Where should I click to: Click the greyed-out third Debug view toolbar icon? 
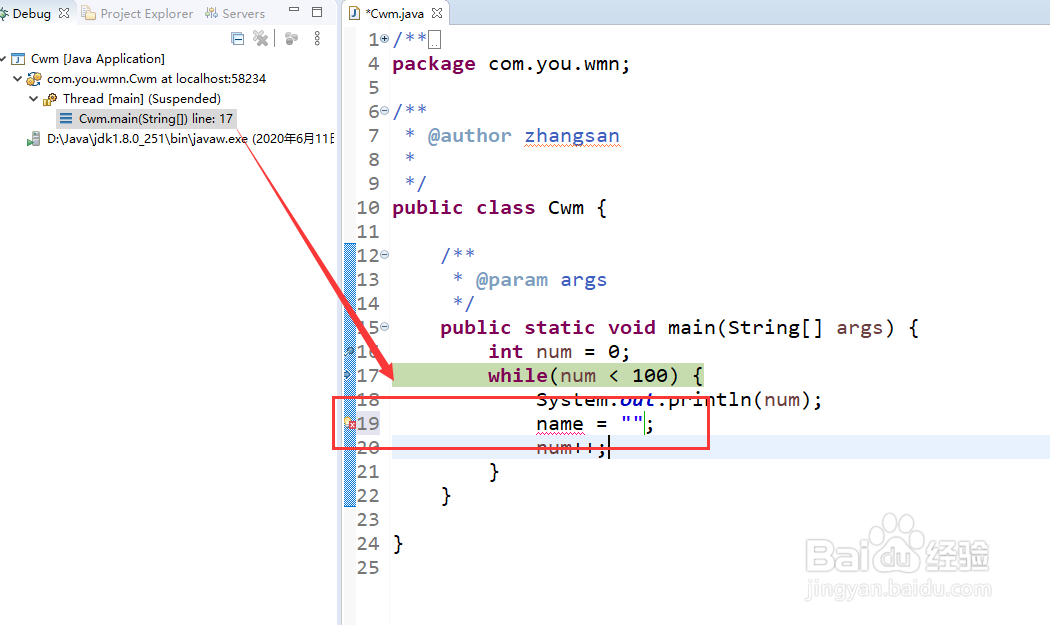point(291,39)
